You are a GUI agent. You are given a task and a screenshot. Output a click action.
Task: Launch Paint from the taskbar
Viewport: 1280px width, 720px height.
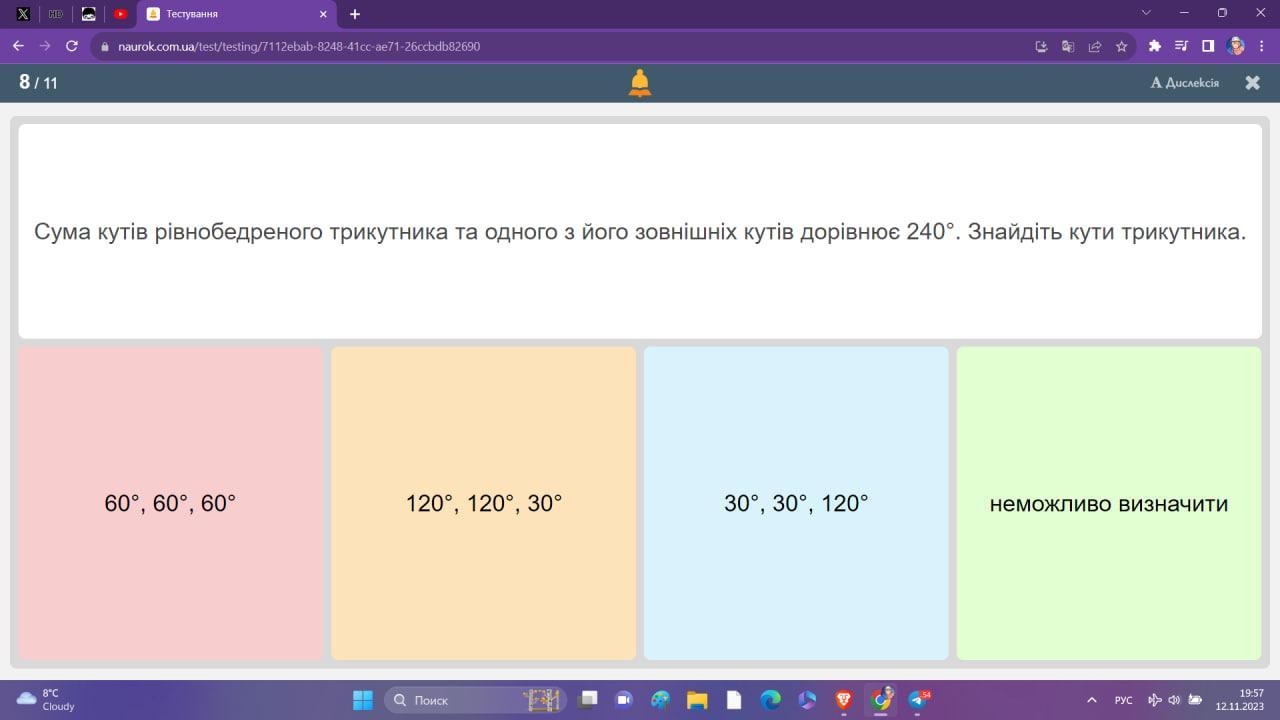[x=660, y=700]
